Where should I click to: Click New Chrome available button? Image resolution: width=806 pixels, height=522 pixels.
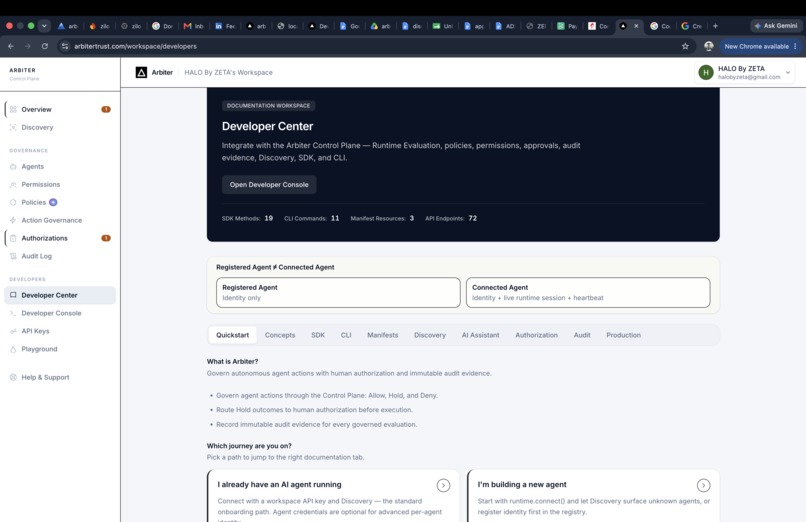(760, 46)
